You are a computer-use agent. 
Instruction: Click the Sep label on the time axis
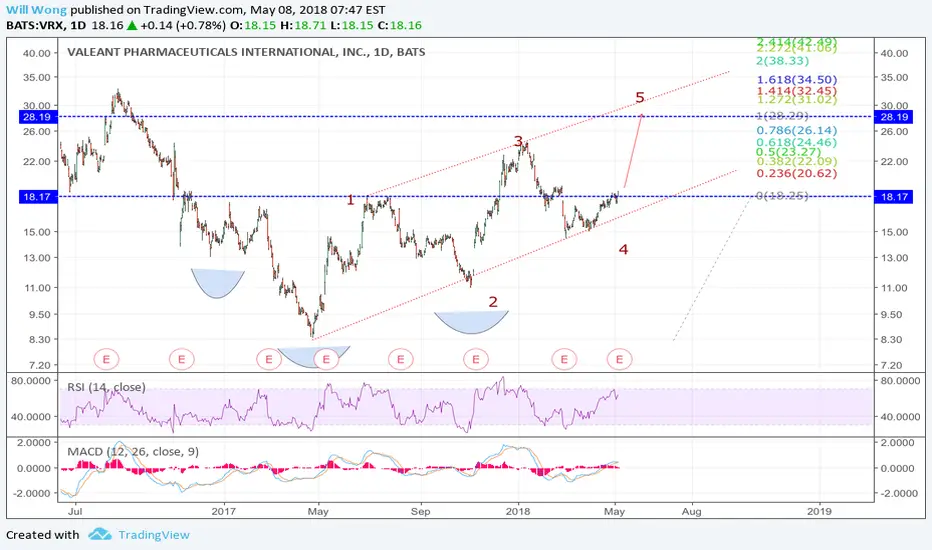pyautogui.click(x=420, y=511)
